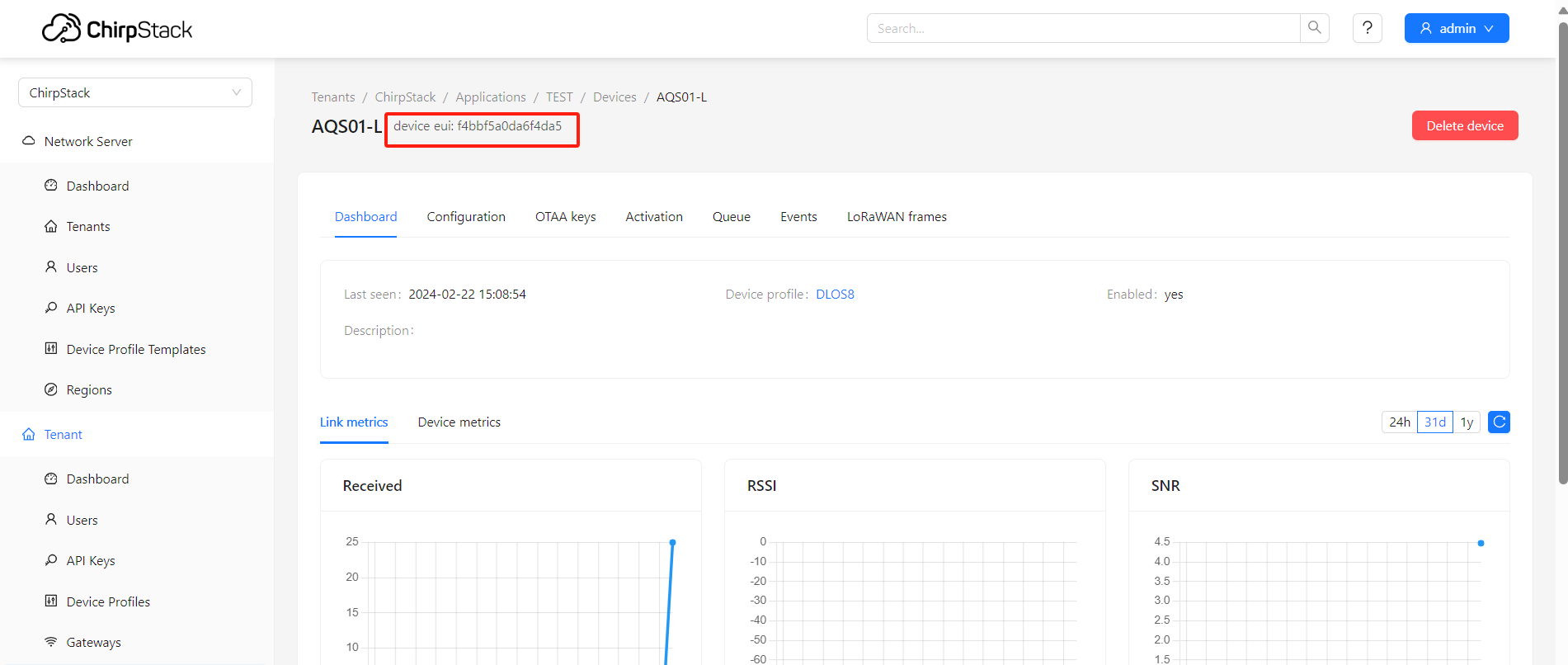Click the Delete device button
The image size is (1568, 665).
[x=1465, y=125]
